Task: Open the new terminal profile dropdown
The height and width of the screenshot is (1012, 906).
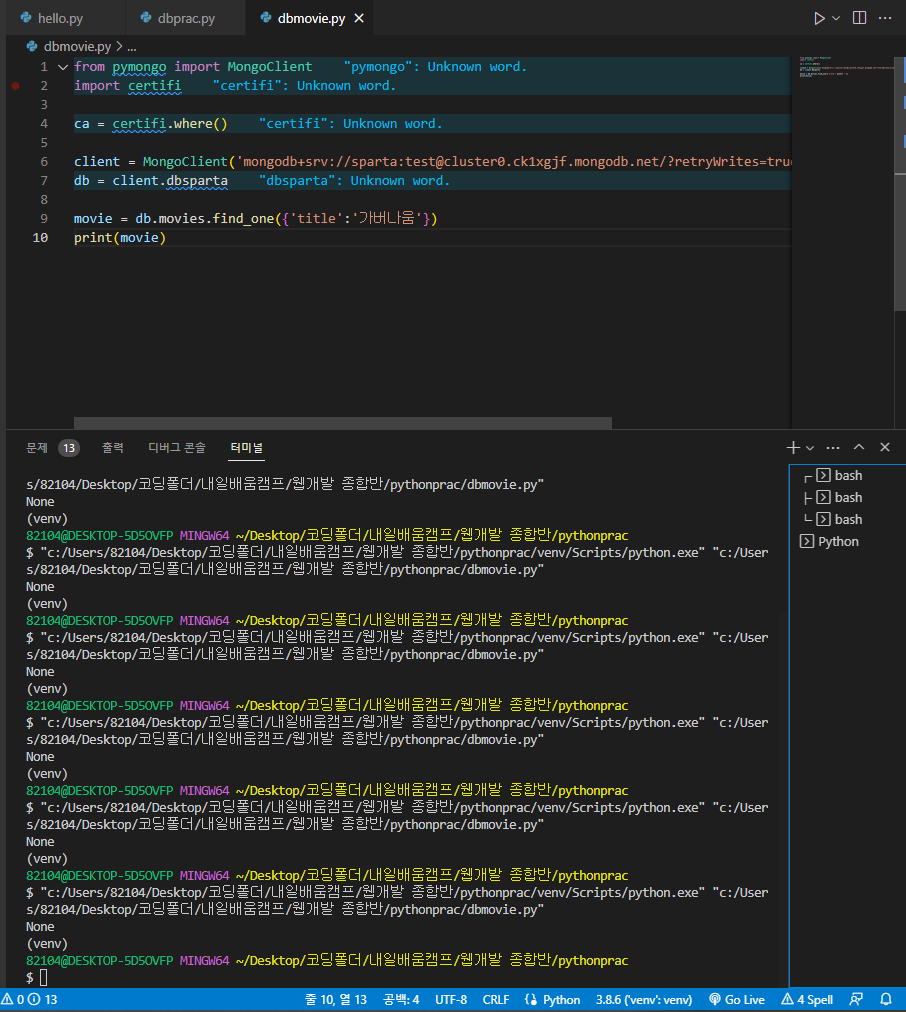Action: click(810, 447)
